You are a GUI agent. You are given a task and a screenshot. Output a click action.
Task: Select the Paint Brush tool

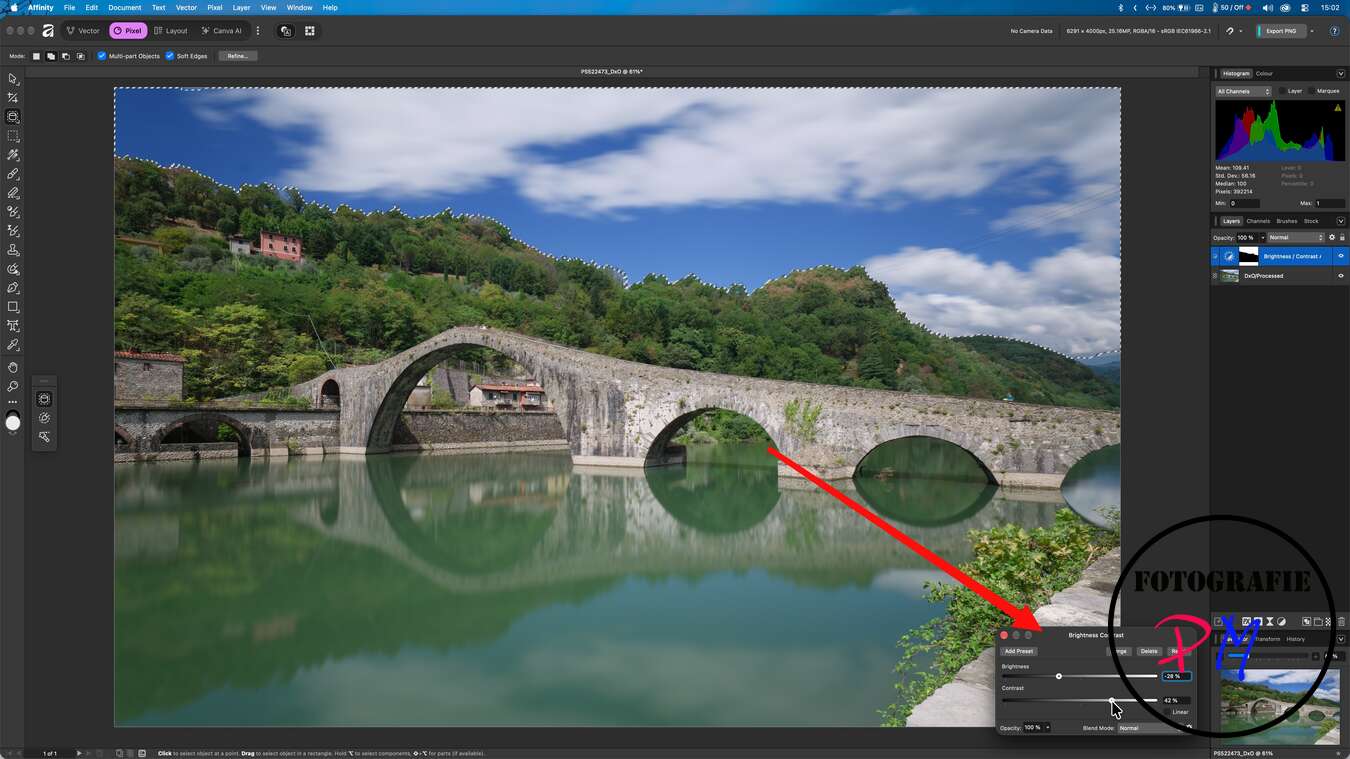tap(13, 174)
